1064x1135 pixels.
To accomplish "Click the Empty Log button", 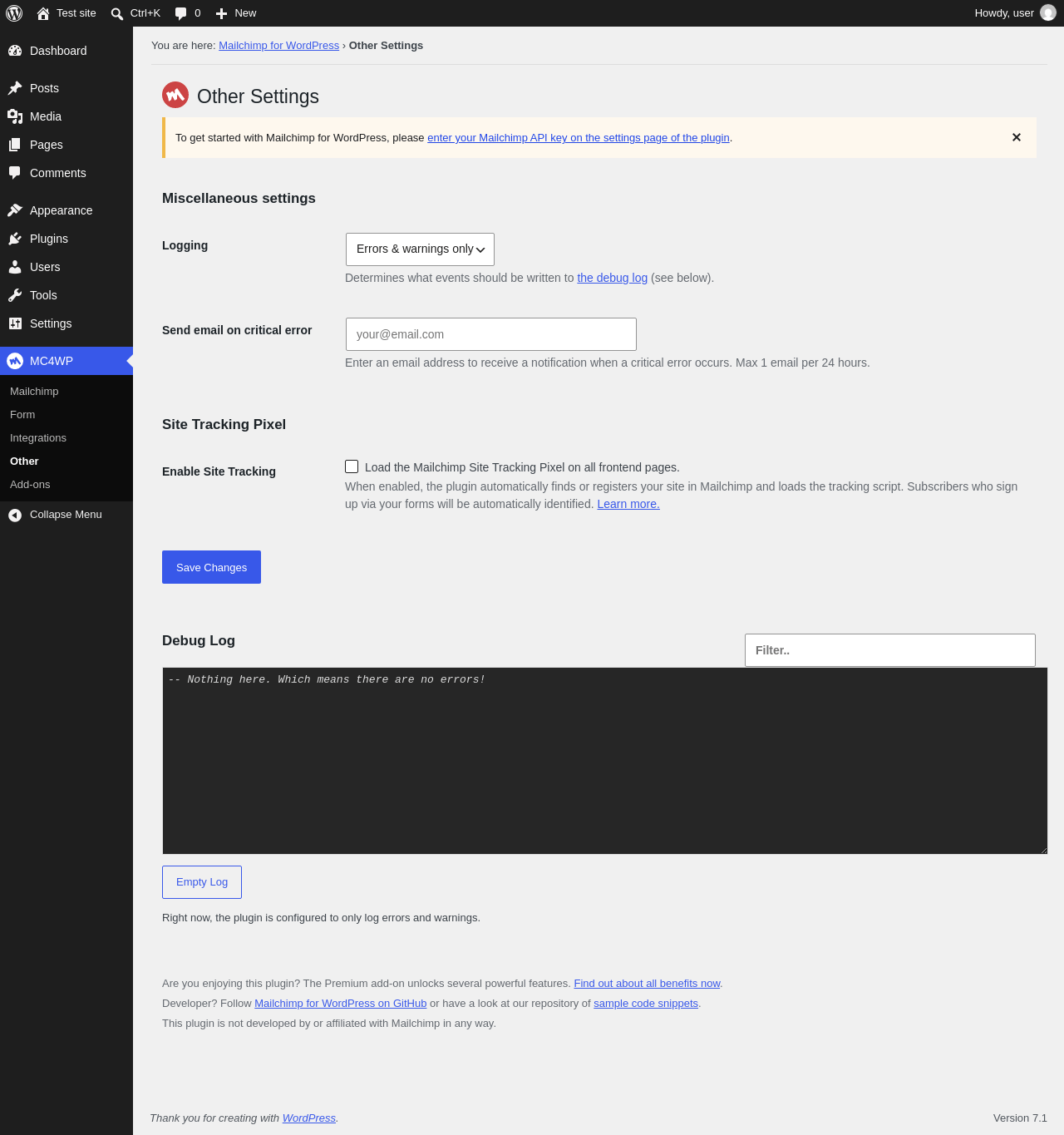I will pos(202,882).
